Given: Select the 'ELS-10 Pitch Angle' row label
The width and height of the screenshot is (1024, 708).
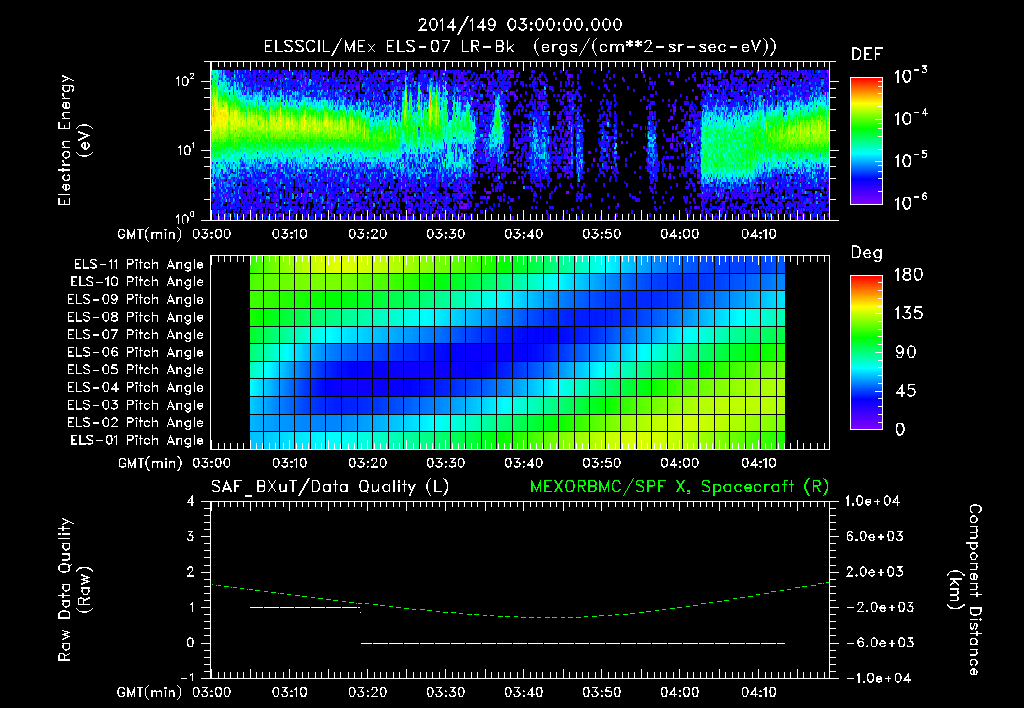Looking at the screenshot, I should pyautogui.click(x=136, y=282).
